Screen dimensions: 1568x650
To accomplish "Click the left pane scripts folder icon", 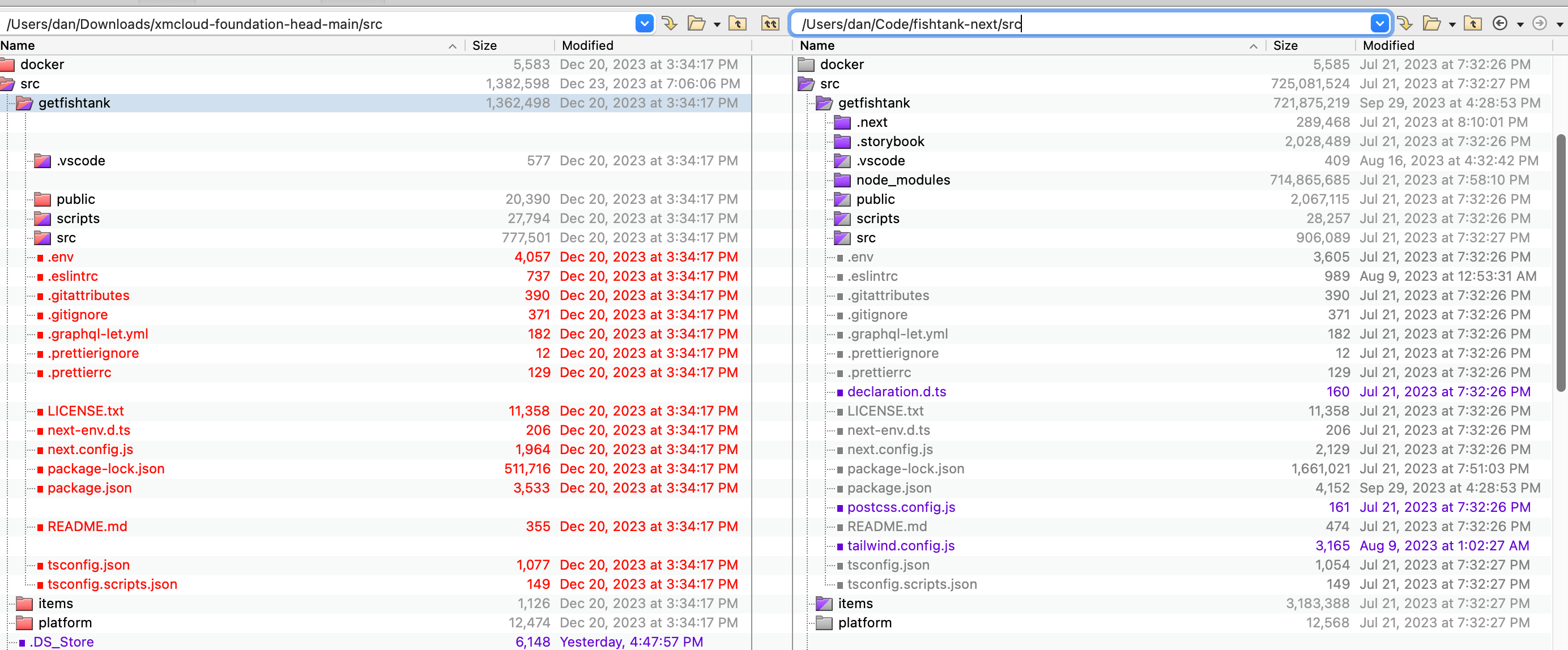I will [x=42, y=219].
